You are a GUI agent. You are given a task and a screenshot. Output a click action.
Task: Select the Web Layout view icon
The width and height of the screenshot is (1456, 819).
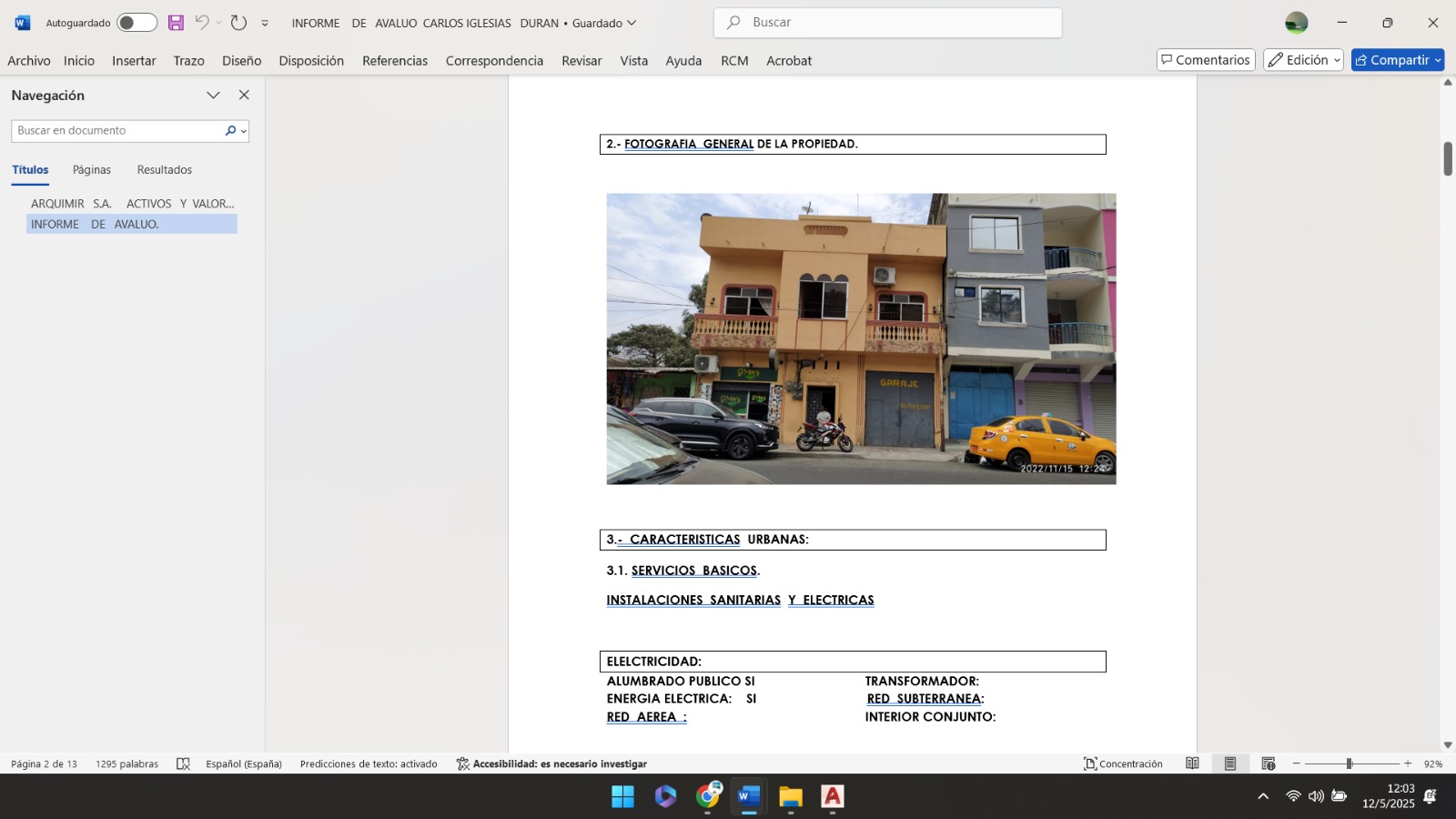click(x=1268, y=763)
